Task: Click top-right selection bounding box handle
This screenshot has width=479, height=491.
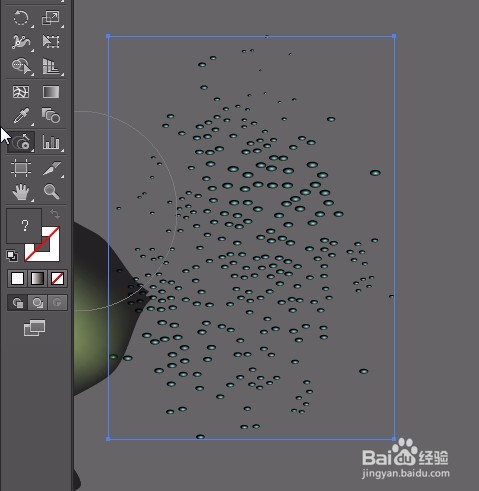Action: click(x=394, y=36)
